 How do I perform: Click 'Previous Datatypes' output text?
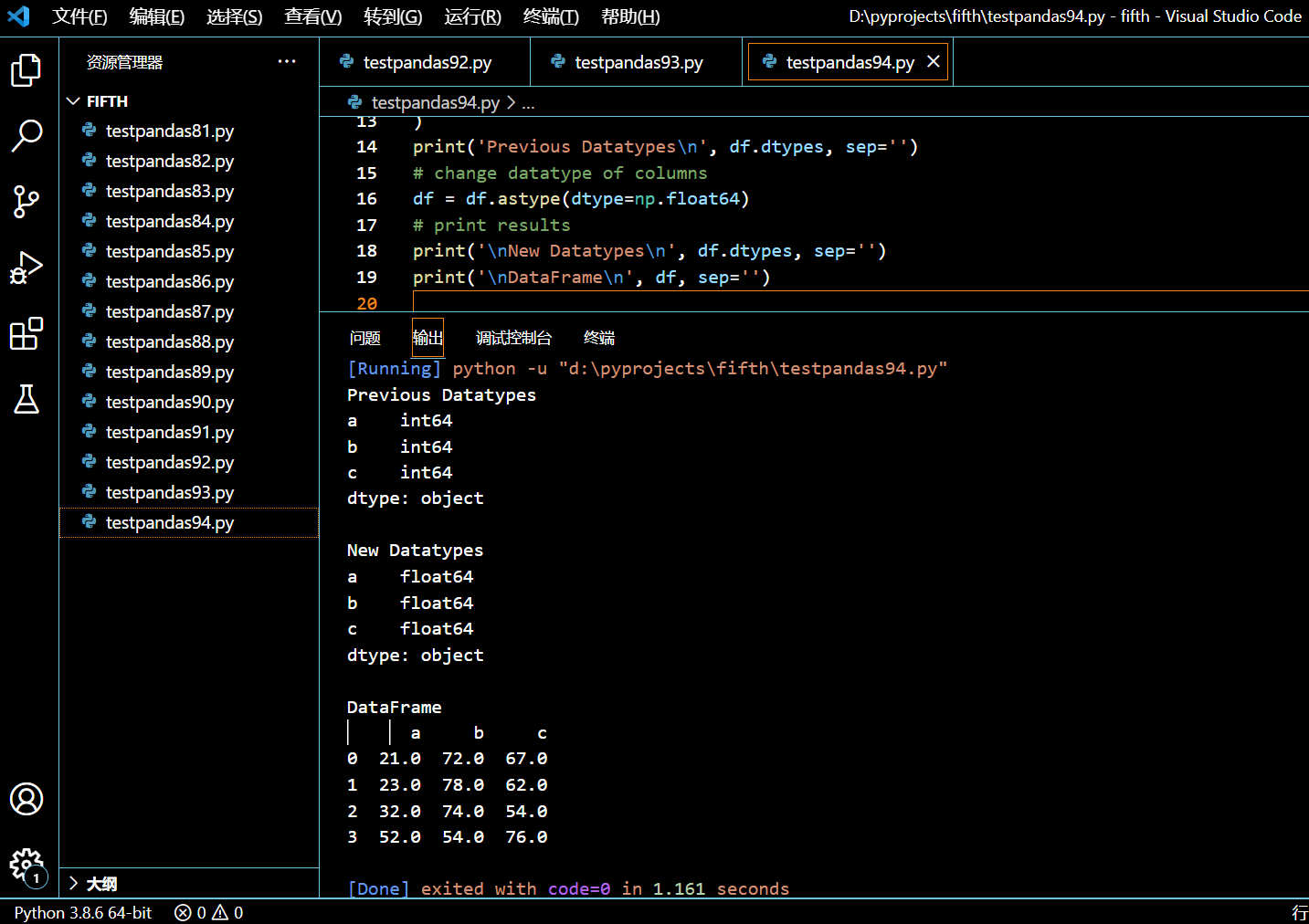coord(441,394)
